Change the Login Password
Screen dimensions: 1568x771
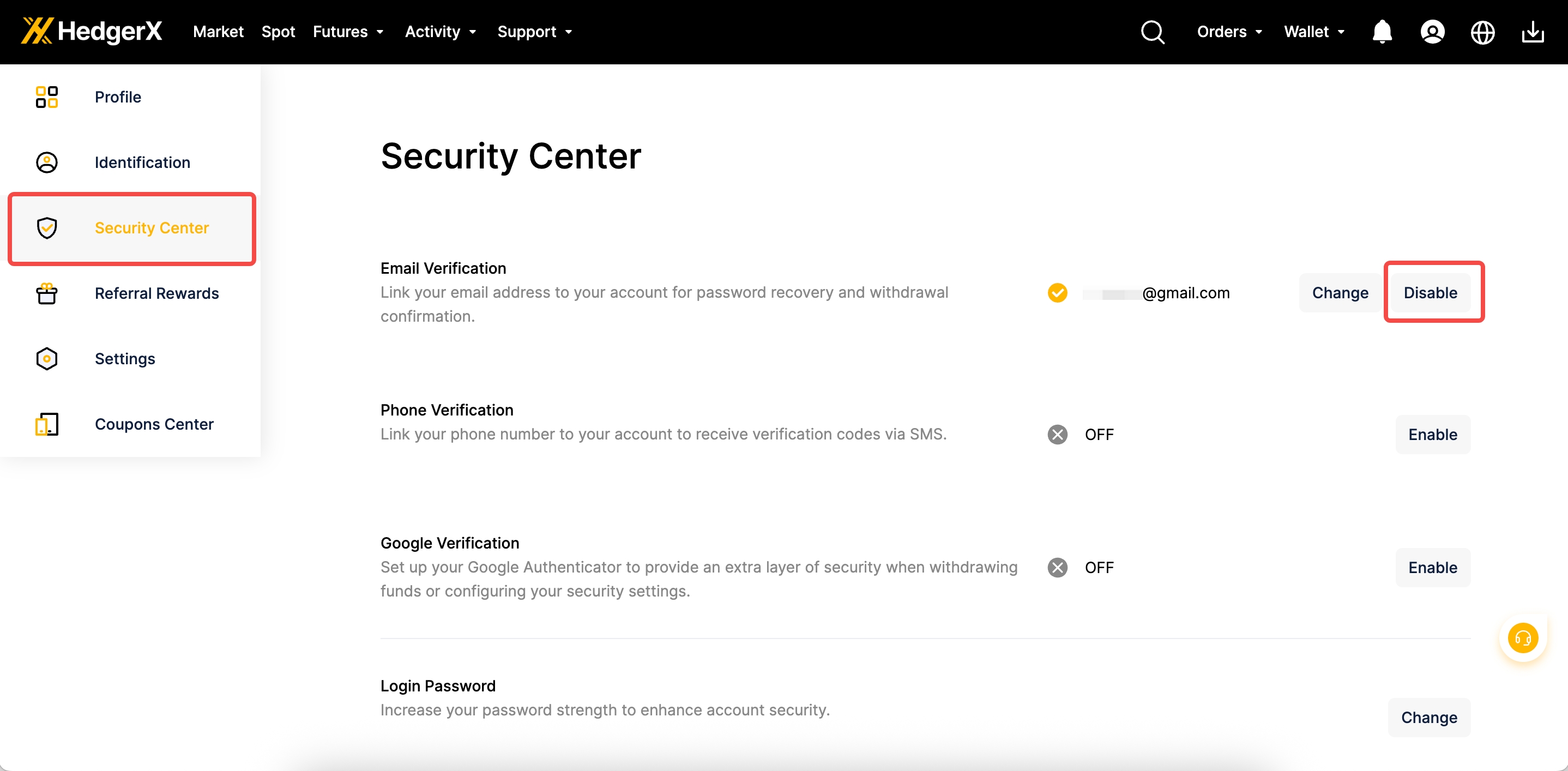[x=1428, y=717]
